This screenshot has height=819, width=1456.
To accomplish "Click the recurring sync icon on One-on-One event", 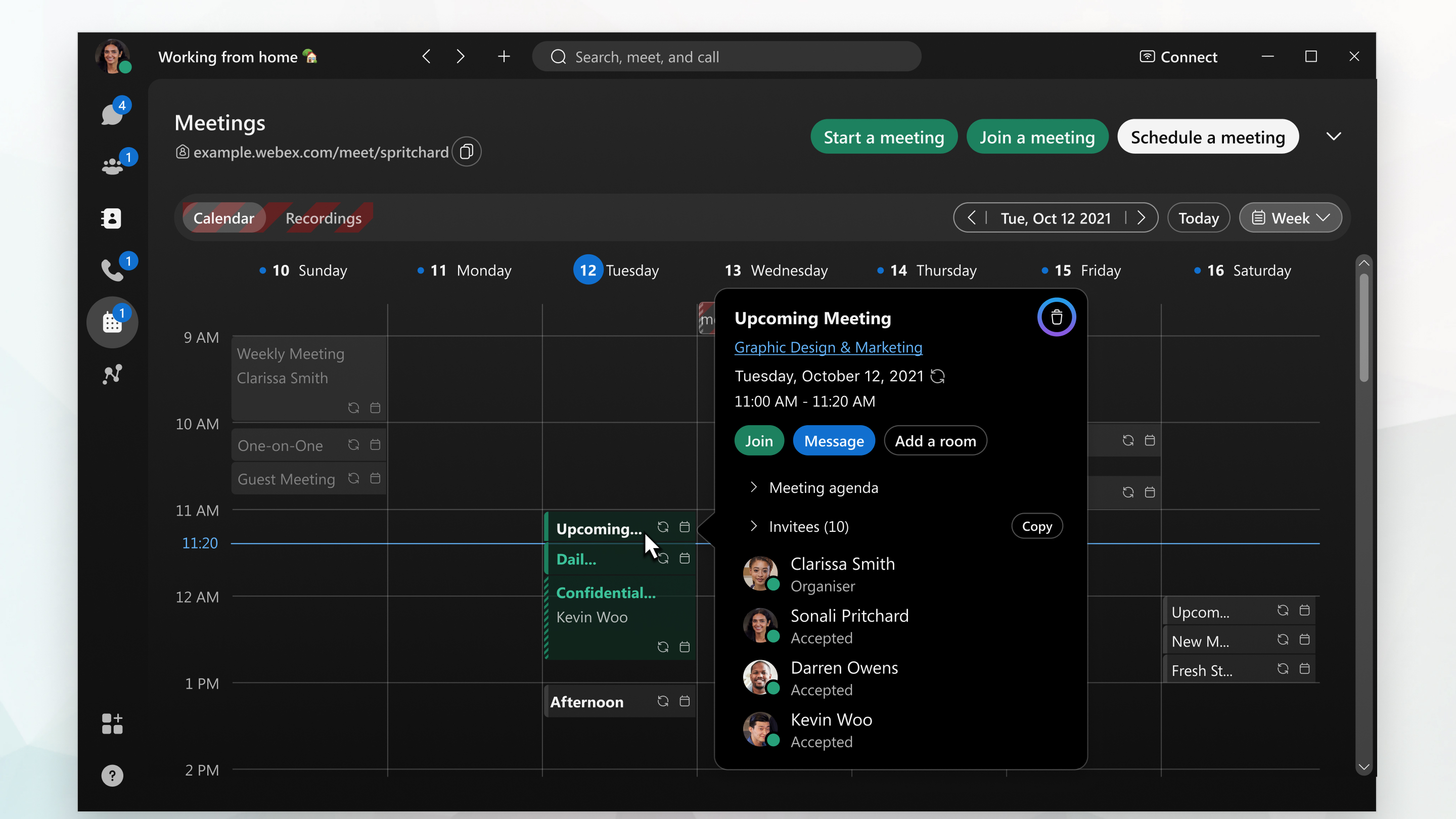I will click(353, 444).
